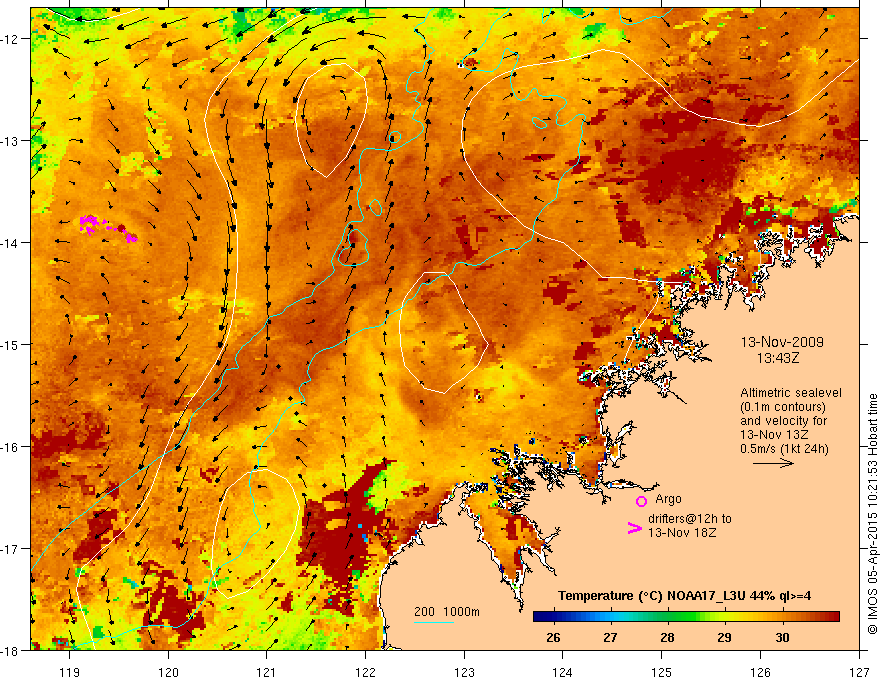The width and height of the screenshot is (880, 680).
Task: Click longitude axis label 119
Action: pos(70,672)
